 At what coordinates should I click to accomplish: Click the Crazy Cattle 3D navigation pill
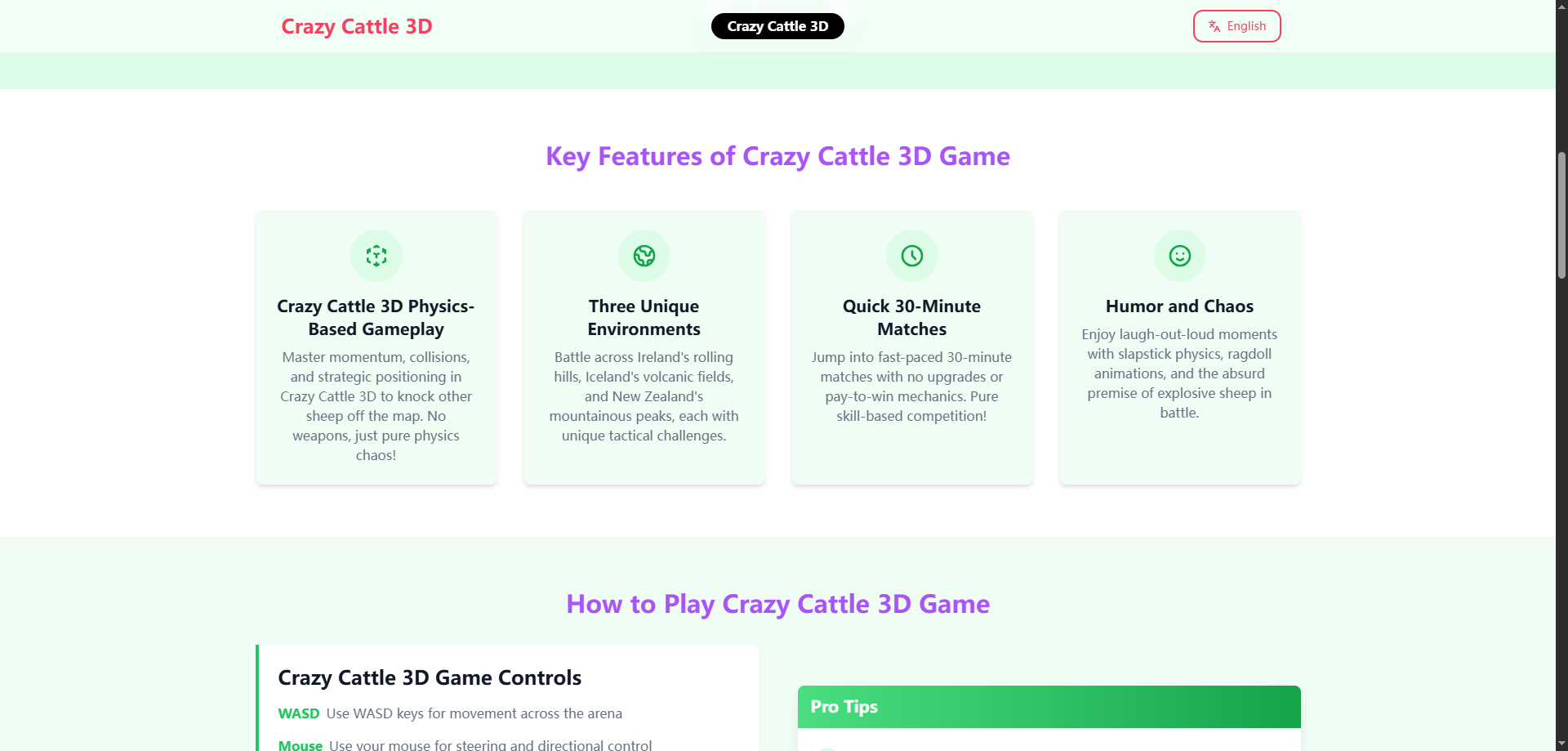pos(777,25)
